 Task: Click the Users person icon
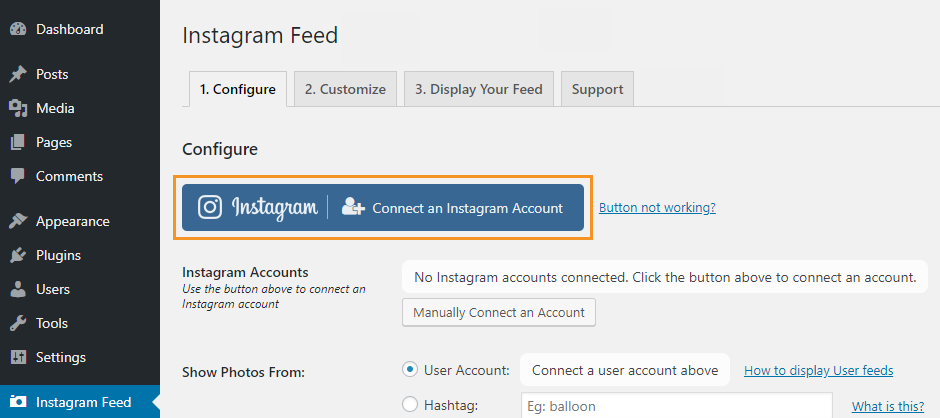[x=19, y=290]
